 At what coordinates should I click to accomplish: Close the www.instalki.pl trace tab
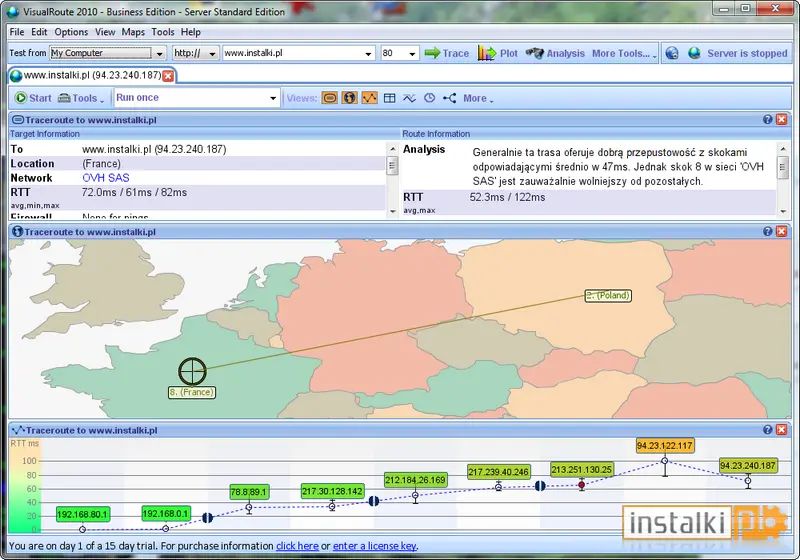click(168, 76)
